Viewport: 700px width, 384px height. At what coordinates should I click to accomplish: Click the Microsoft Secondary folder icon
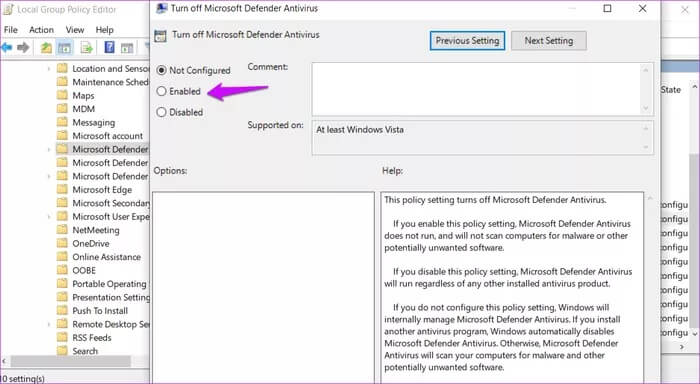coord(62,203)
